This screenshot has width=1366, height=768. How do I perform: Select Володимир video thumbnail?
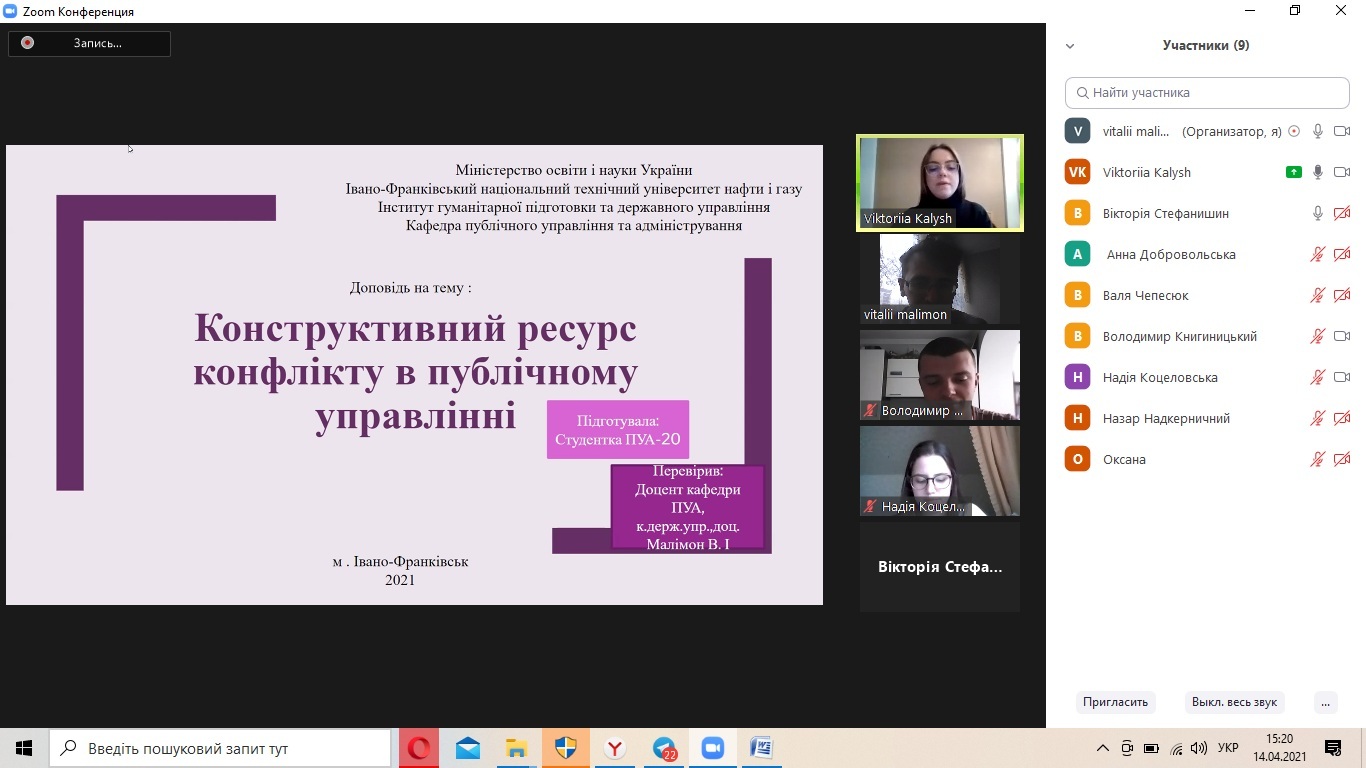[x=940, y=375]
